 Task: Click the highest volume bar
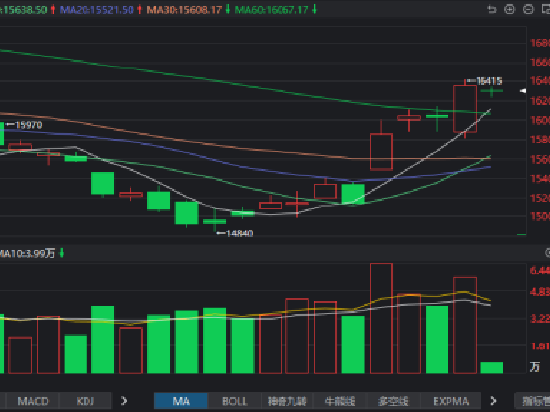pyautogui.click(x=381, y=318)
